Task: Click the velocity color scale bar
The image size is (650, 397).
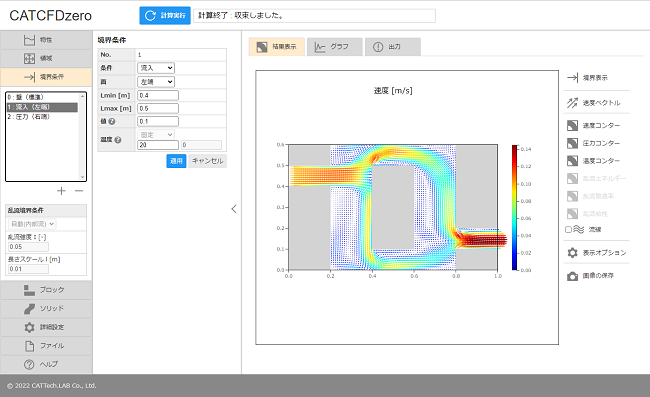Action: pyautogui.click(x=514, y=208)
